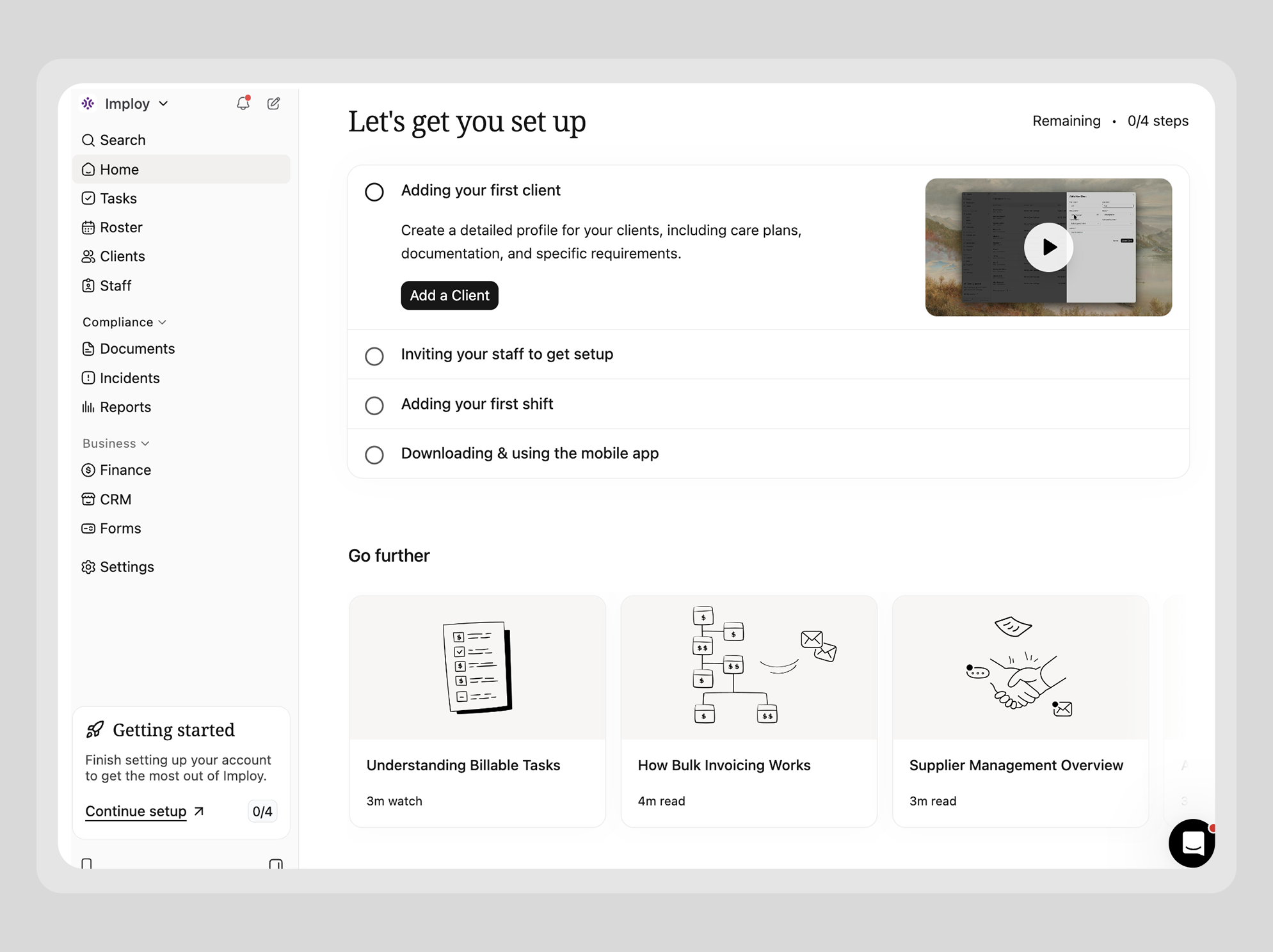Click the Imploy logo icon

click(88, 103)
